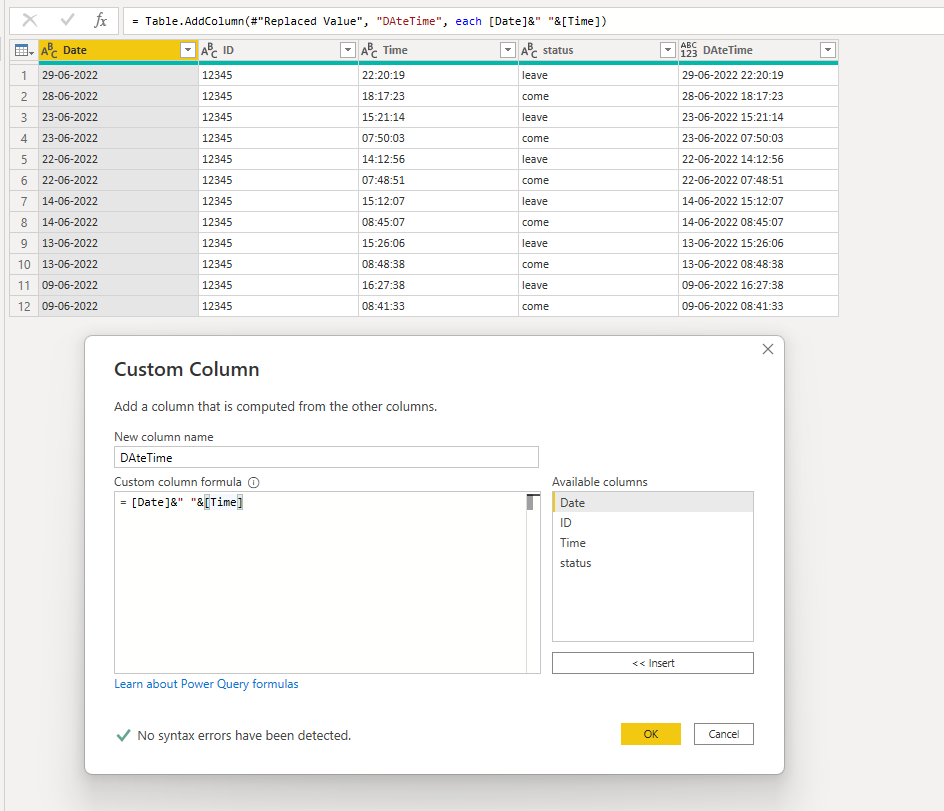Select row number 7 in the grid

pos(24,201)
